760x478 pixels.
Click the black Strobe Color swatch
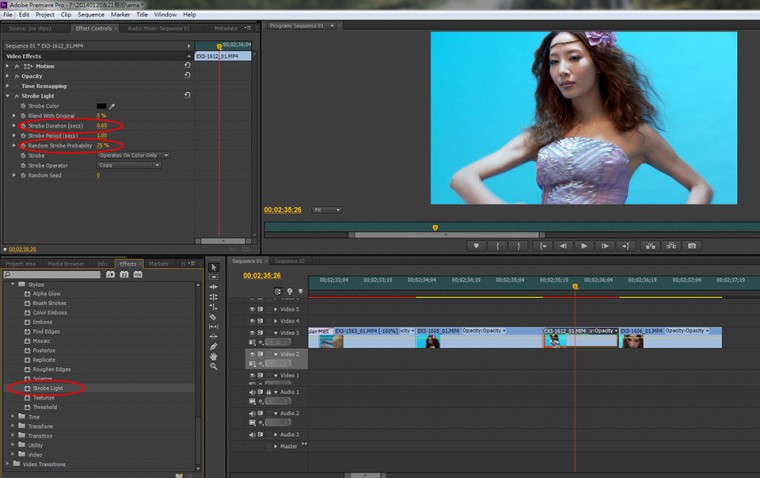tap(101, 106)
